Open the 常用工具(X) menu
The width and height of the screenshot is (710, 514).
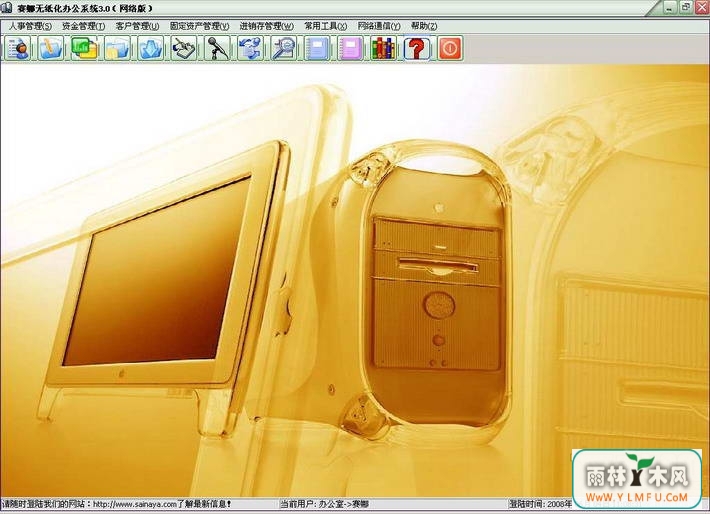325,26
